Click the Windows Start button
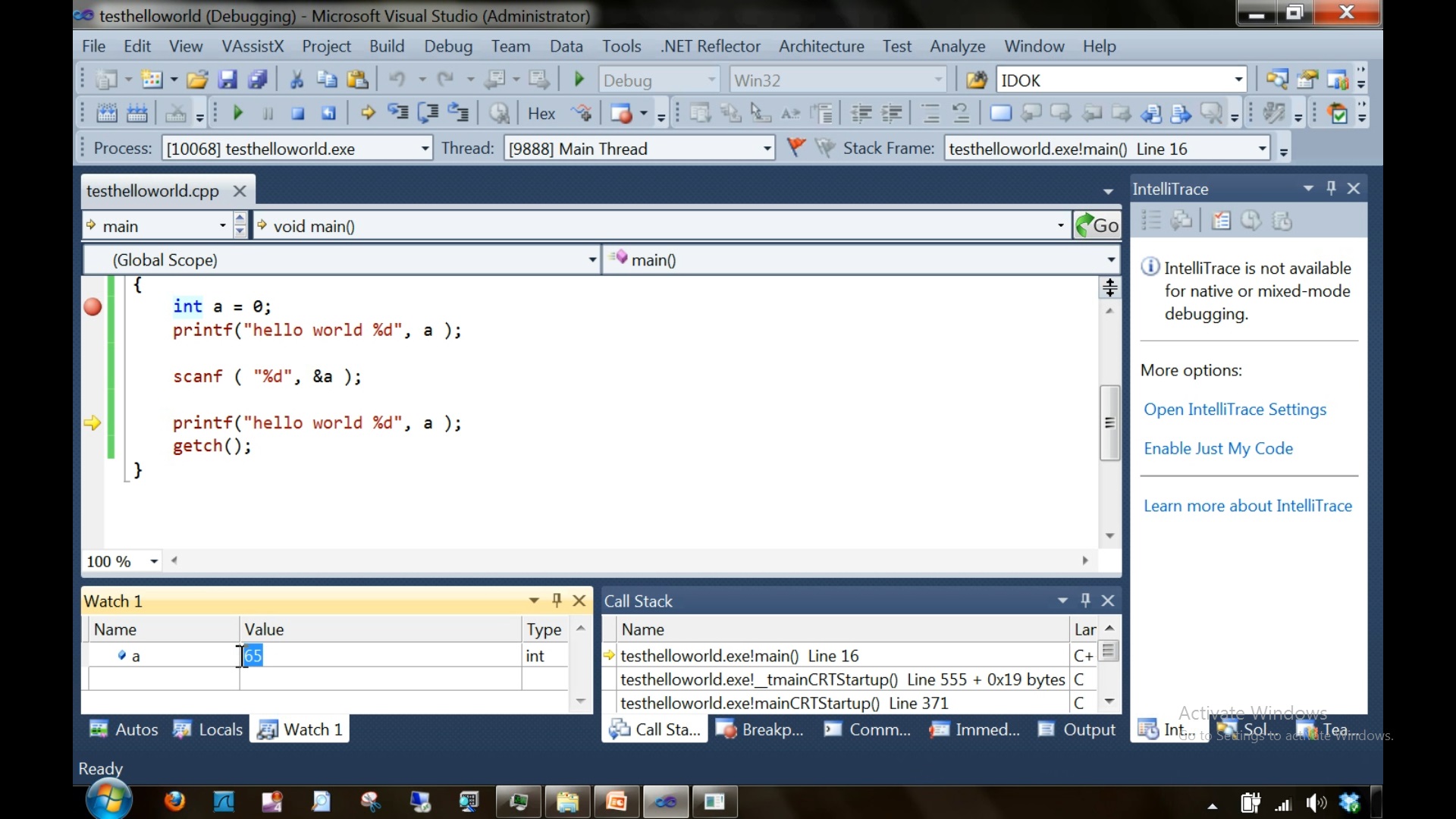Screen dimensions: 1456x819 point(109,800)
